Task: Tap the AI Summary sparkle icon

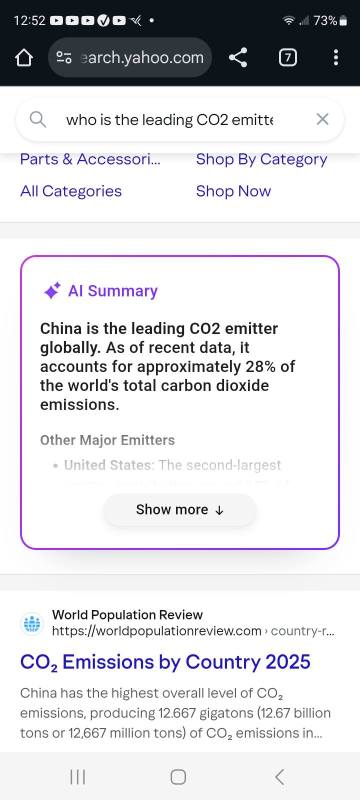Action: click(52, 291)
